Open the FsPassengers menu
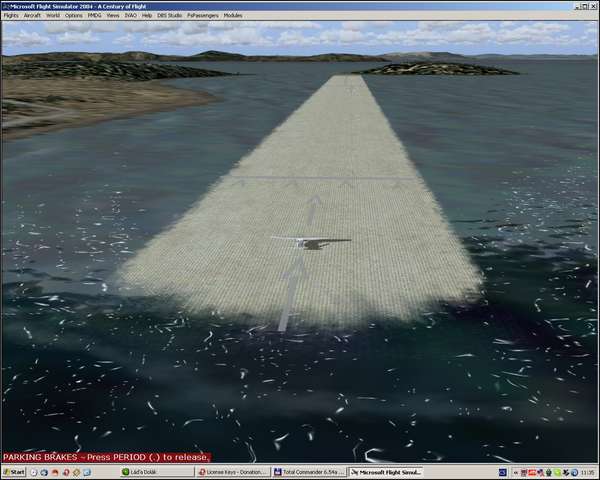Image resolution: width=600 pixels, height=480 pixels. point(202,15)
